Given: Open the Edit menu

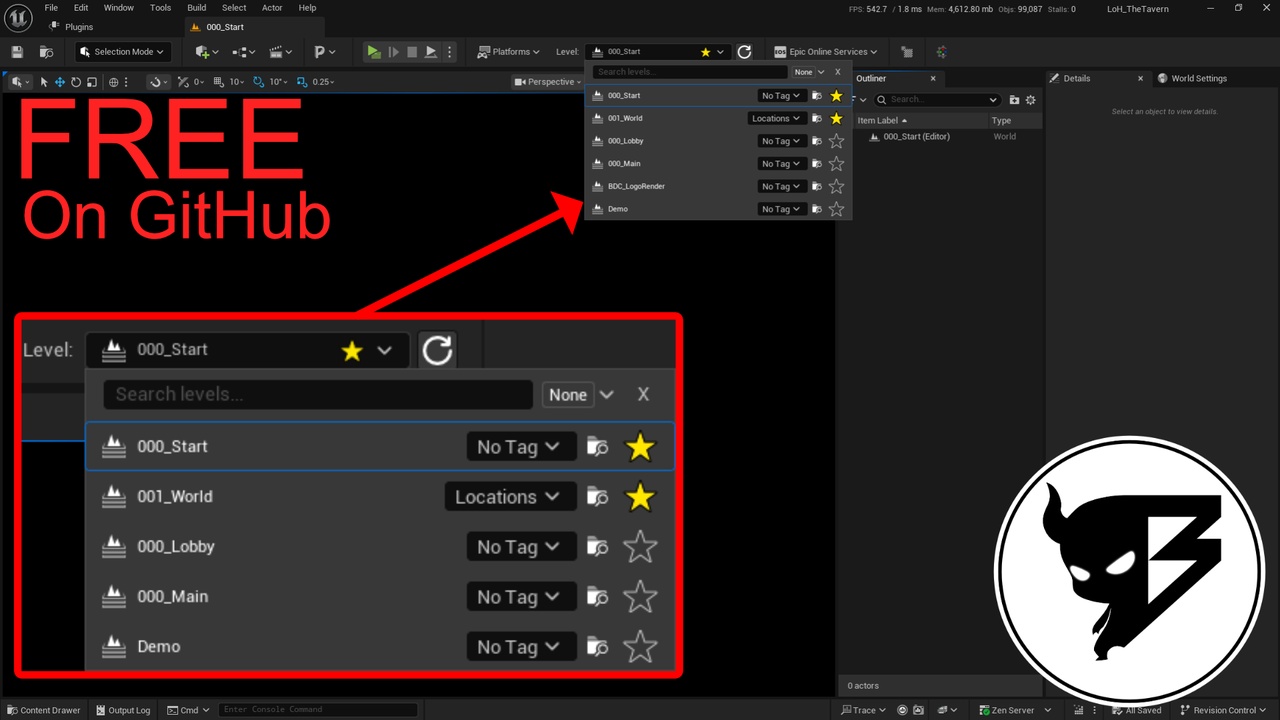Looking at the screenshot, I should tap(81, 8).
